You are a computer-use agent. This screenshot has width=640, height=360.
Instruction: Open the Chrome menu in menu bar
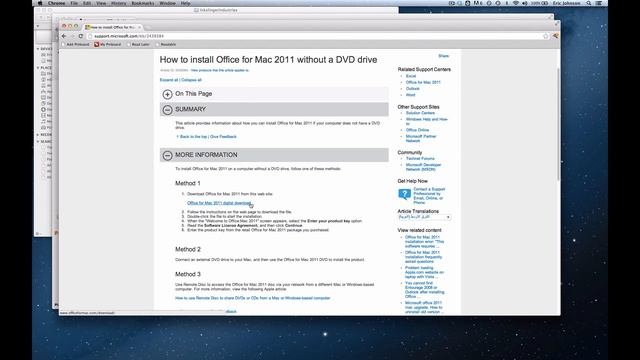[x=56, y=3]
